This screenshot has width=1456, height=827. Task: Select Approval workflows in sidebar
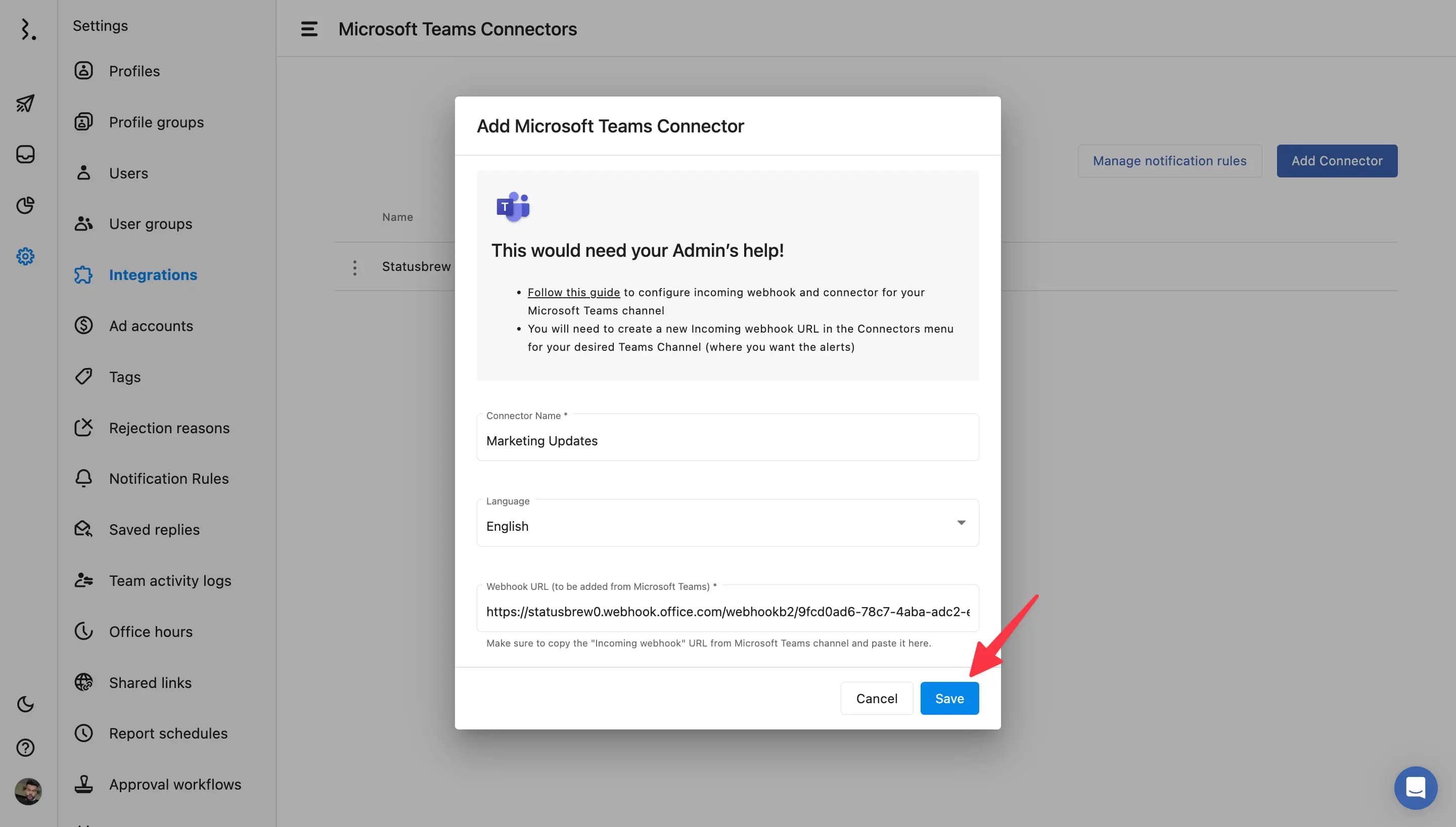(175, 785)
